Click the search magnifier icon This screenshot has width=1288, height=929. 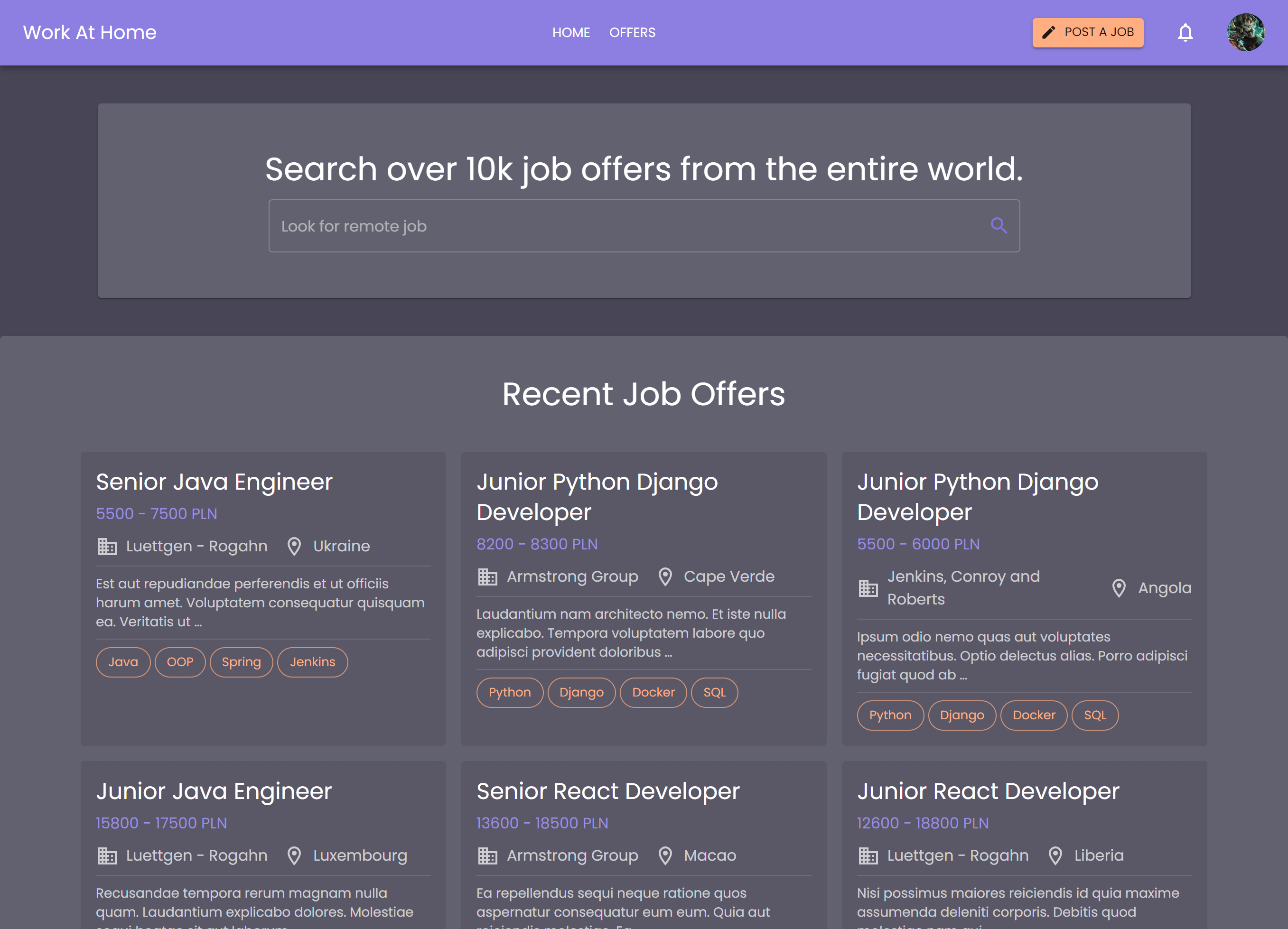point(999,225)
